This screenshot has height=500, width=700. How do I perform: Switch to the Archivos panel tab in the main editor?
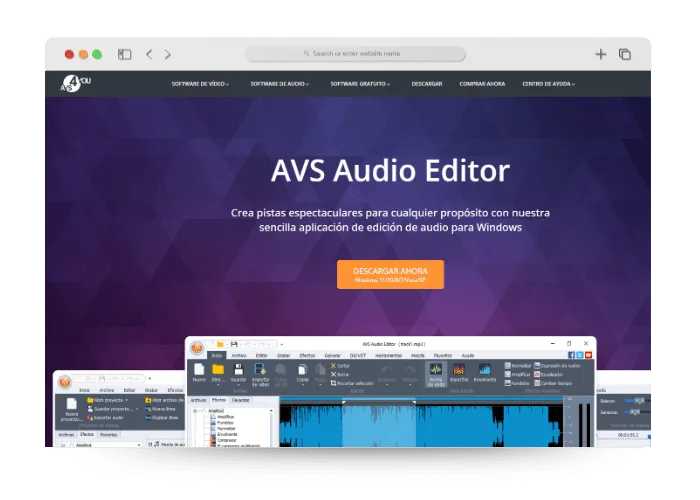199,400
